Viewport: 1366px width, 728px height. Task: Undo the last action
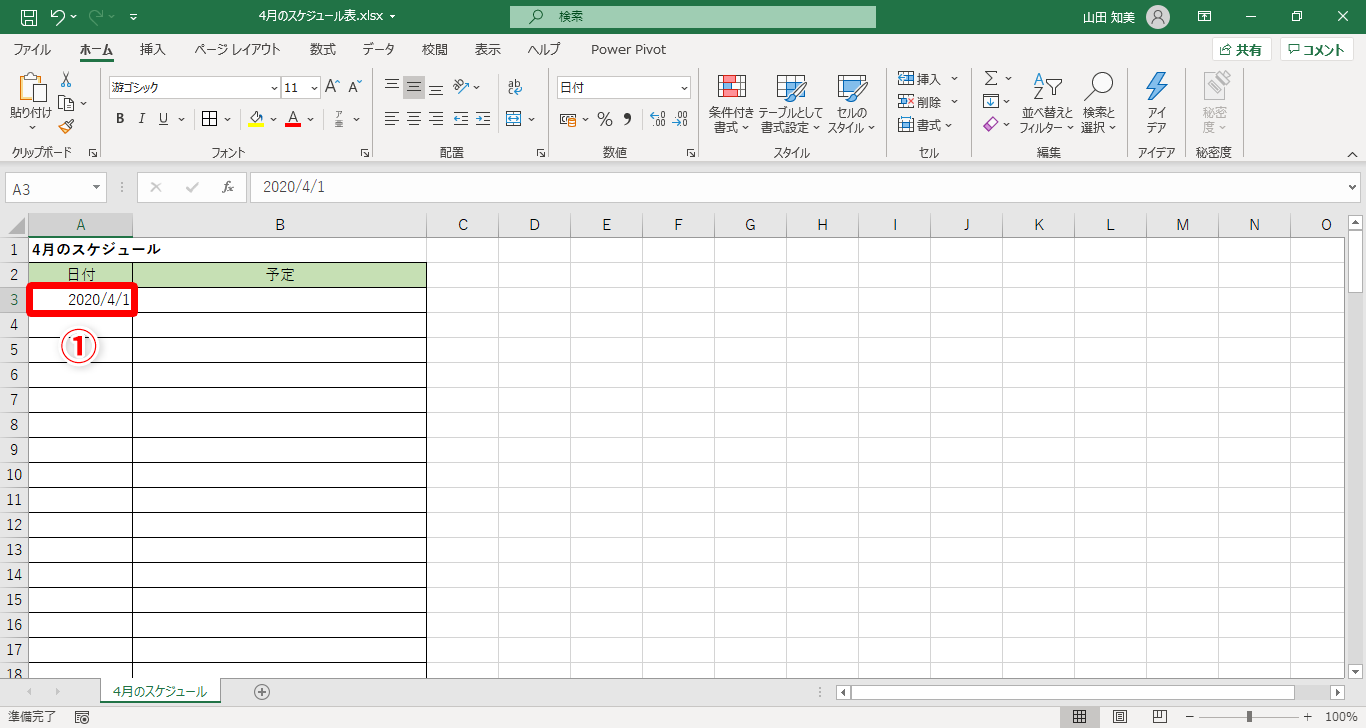click(58, 17)
